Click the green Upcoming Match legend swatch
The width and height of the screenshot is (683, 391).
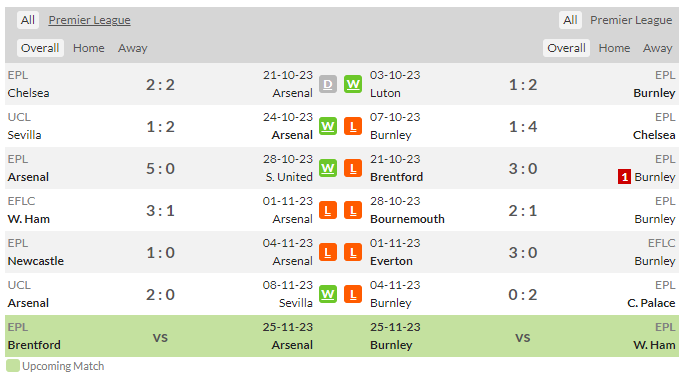click(x=13, y=366)
